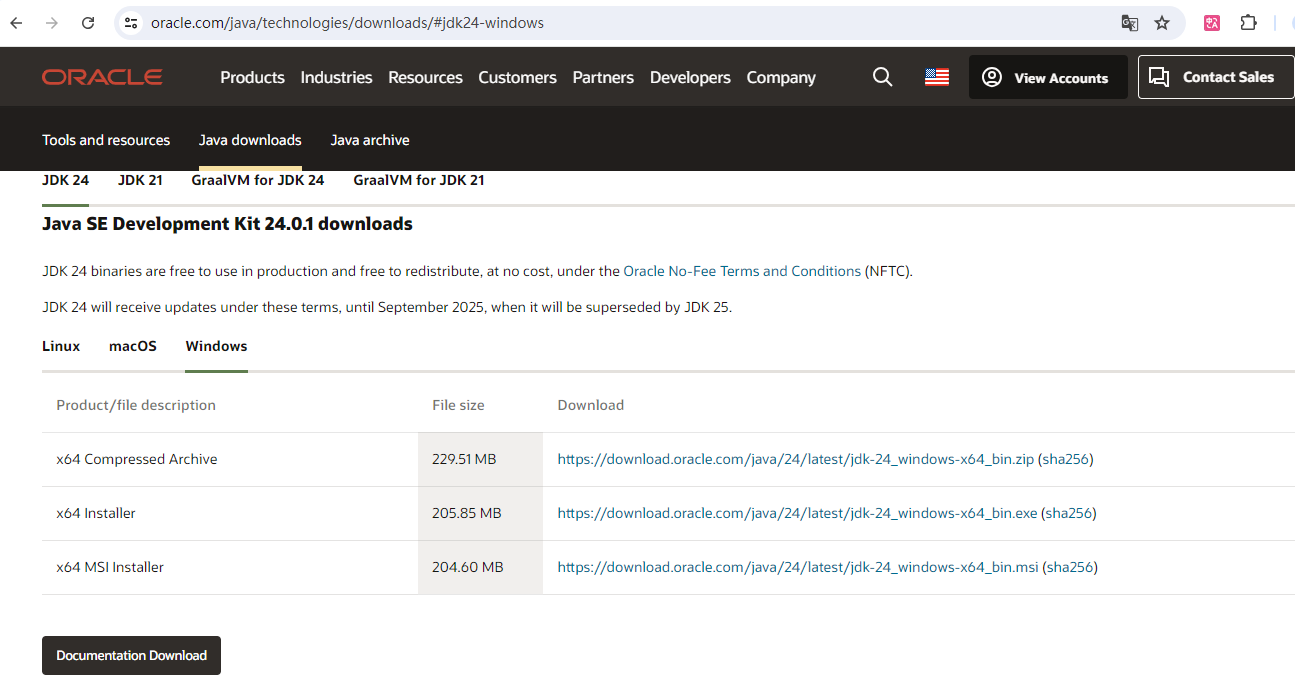
Task: Select the JDK 21 tab
Action: click(x=140, y=180)
